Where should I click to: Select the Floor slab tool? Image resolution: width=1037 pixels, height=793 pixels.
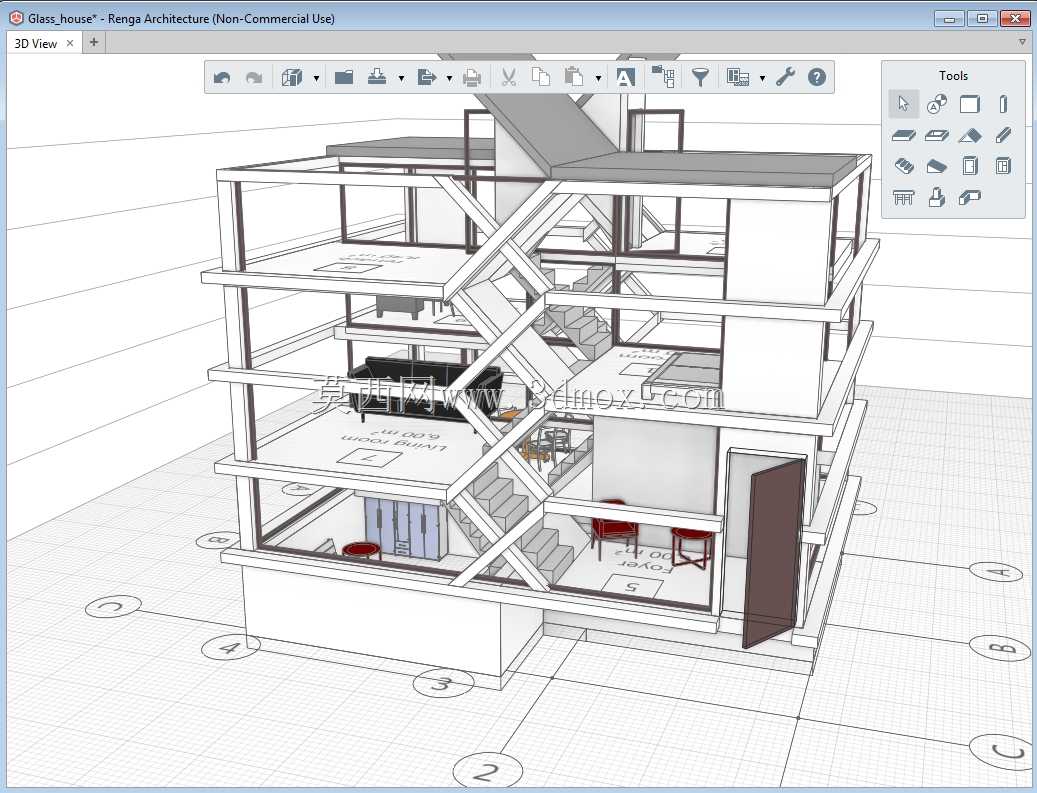903,136
